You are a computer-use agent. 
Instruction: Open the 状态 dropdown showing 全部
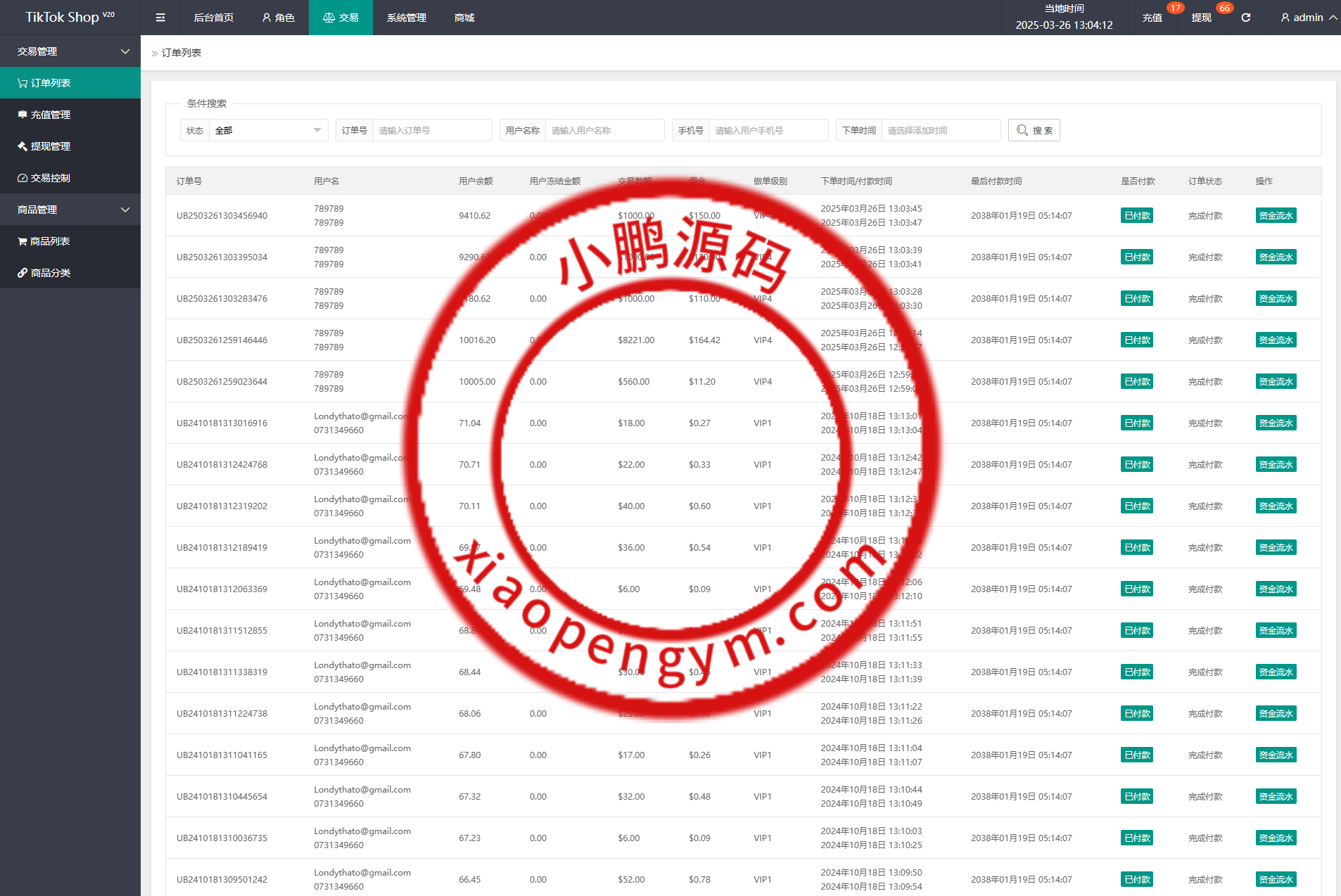tap(268, 130)
